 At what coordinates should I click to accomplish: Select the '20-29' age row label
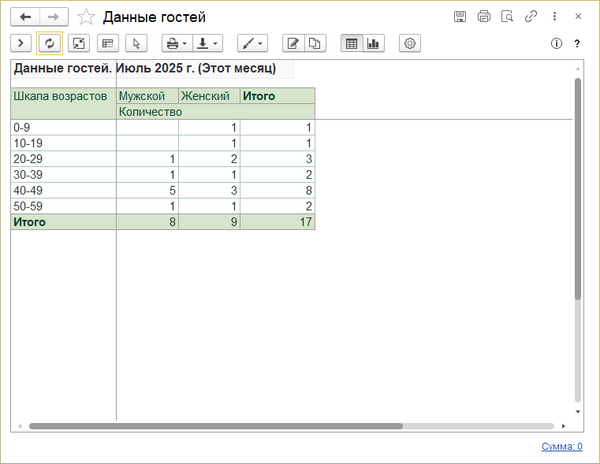click(x=64, y=159)
